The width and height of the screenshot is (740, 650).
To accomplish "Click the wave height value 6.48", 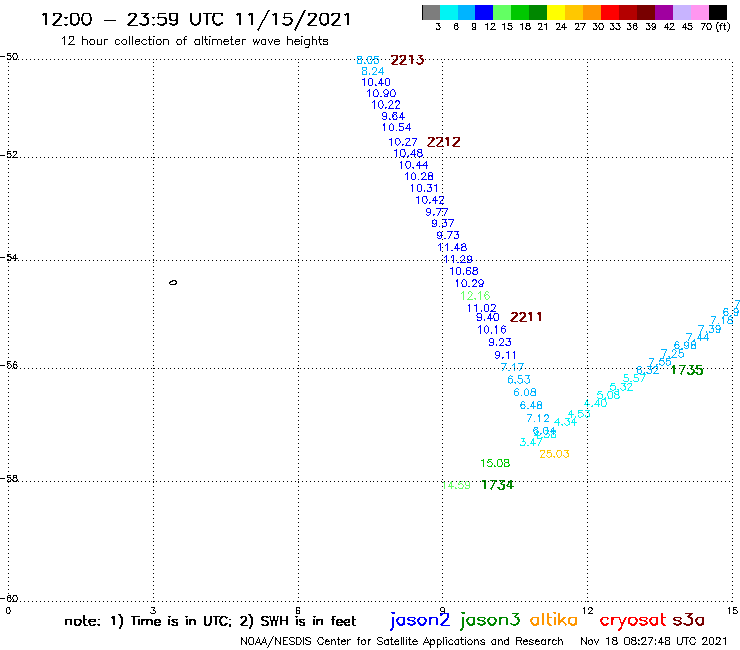I will point(531,405).
